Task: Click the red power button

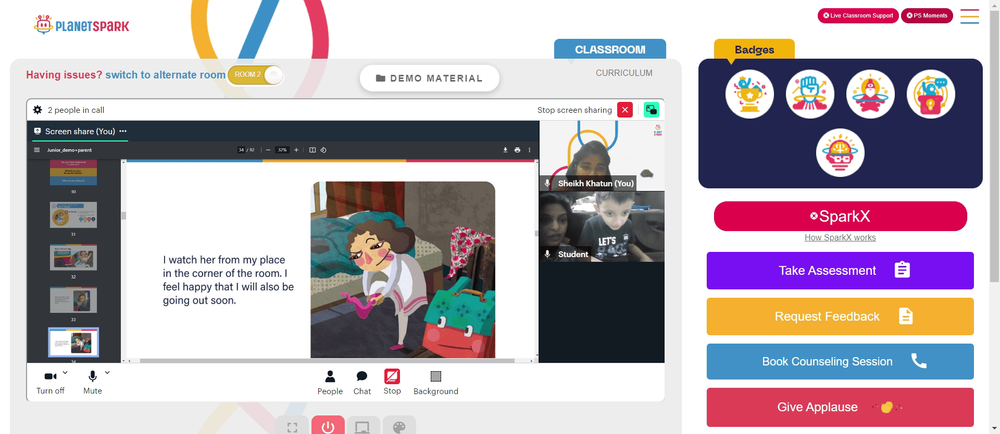Action: tap(328, 426)
